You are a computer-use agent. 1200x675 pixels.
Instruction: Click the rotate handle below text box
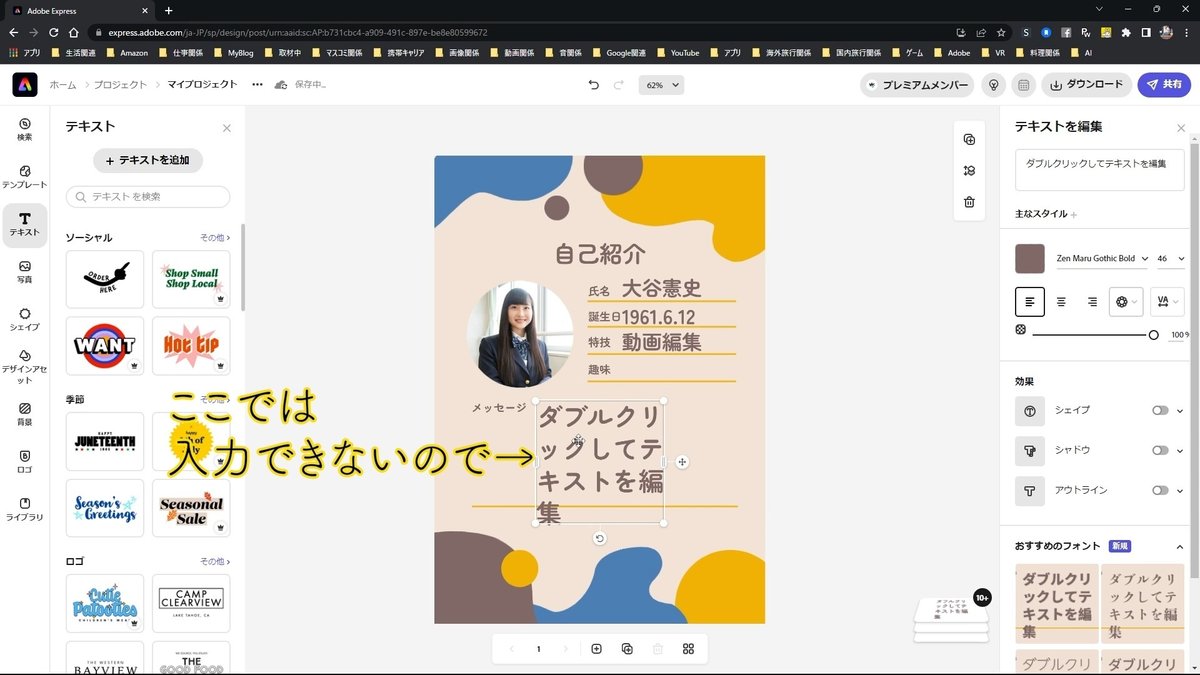pyautogui.click(x=599, y=539)
